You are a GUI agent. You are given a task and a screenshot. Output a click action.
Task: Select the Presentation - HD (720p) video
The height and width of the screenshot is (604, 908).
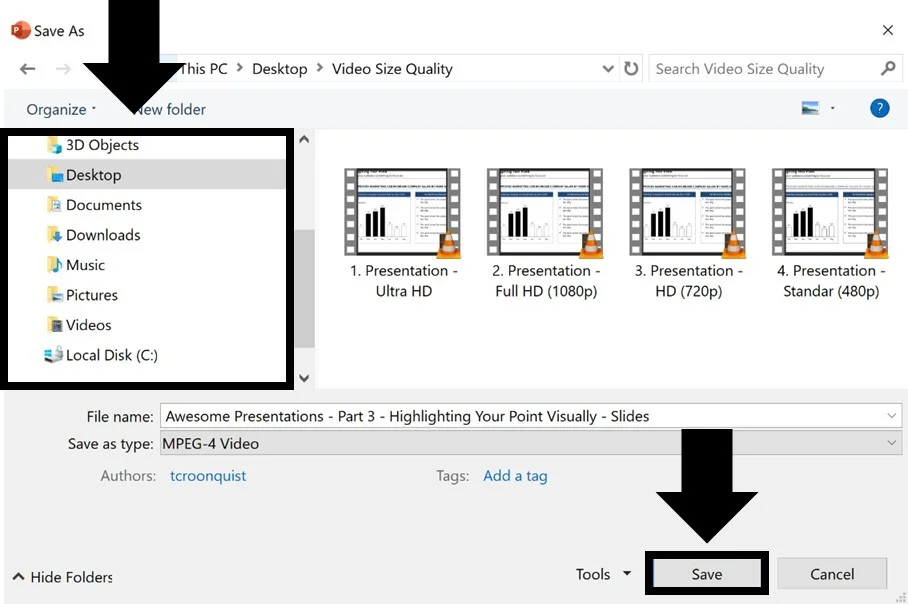[x=688, y=234]
